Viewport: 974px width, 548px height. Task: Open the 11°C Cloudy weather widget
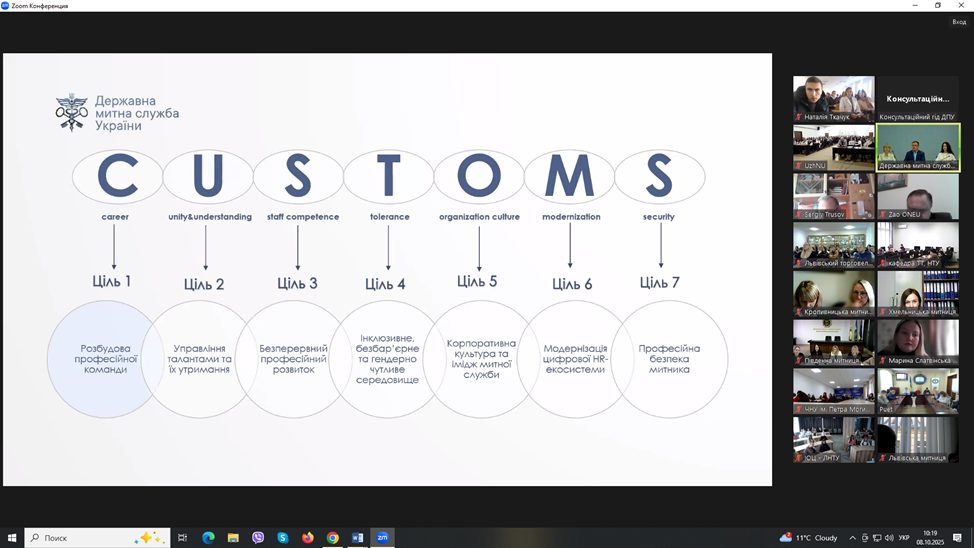coord(808,537)
